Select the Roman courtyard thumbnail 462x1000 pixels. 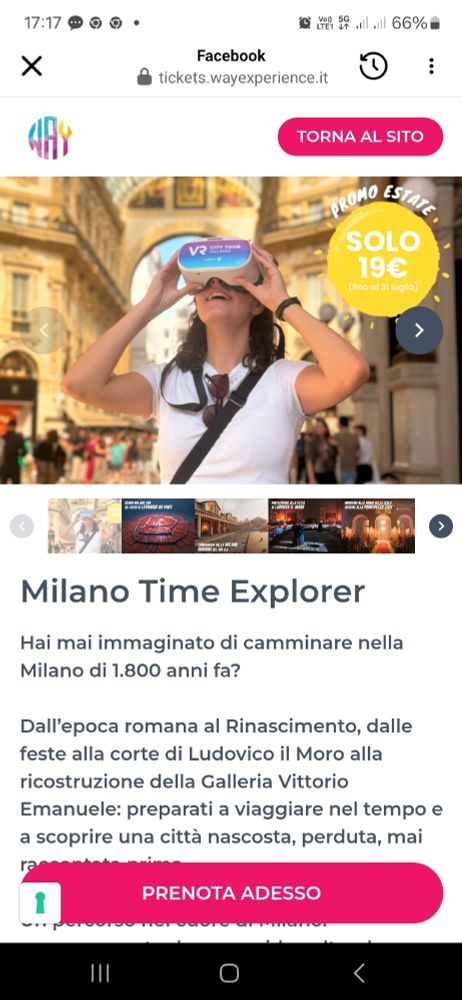231,526
